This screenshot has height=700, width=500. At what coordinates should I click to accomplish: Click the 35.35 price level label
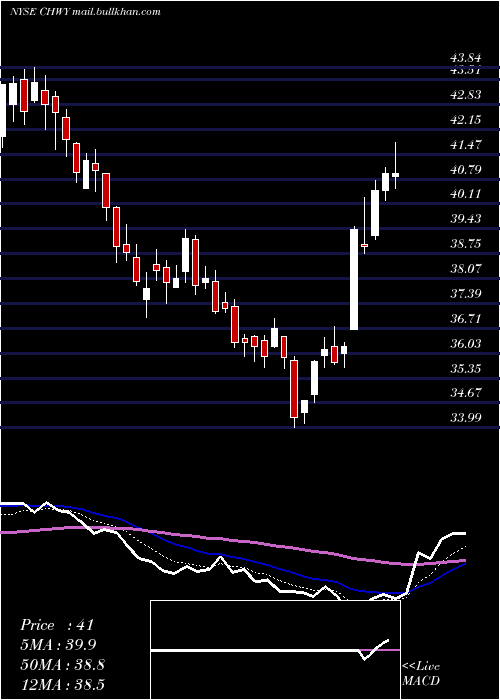[466, 369]
